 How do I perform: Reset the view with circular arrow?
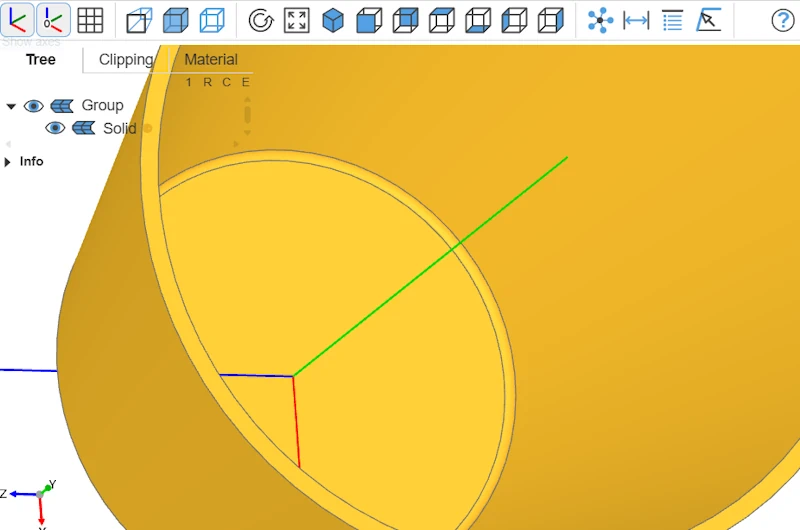pos(260,20)
